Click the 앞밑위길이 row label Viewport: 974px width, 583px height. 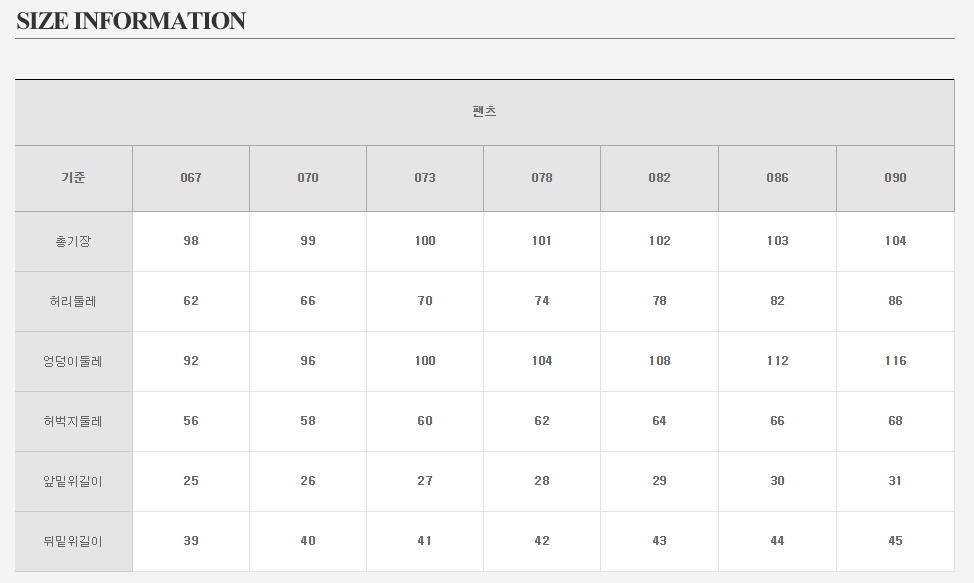73,481
